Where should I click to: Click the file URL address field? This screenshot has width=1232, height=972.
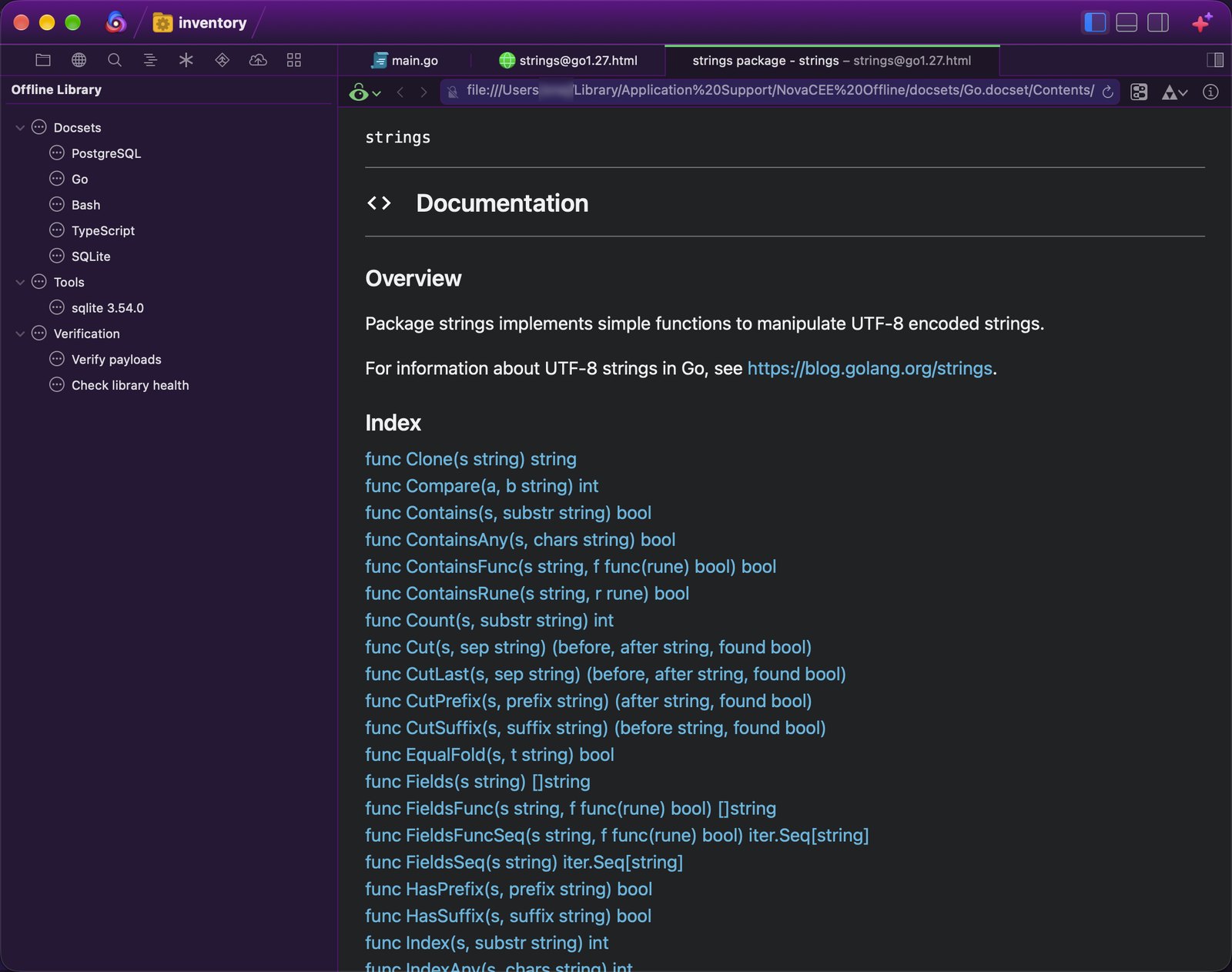click(780, 91)
